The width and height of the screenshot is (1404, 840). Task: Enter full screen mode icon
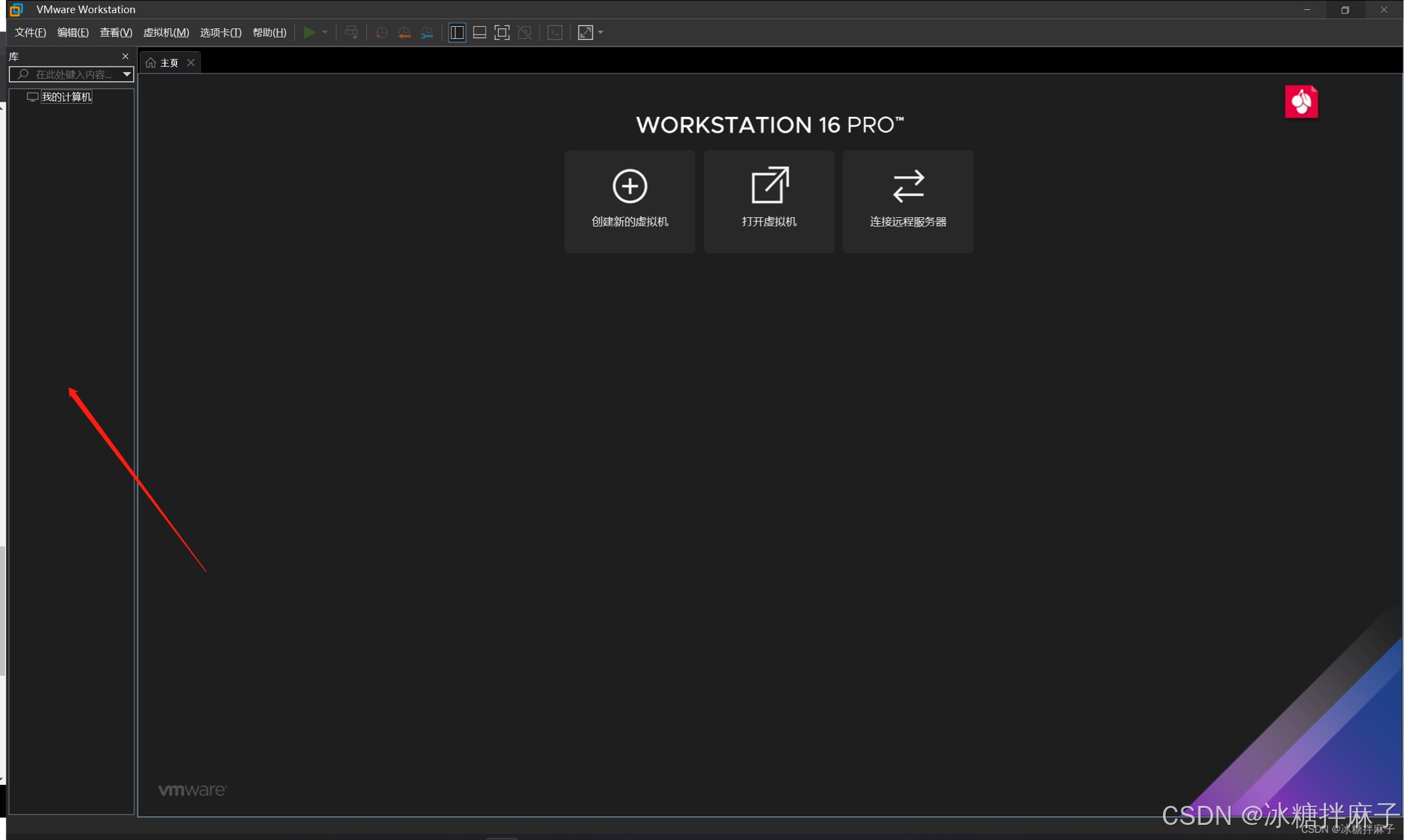pyautogui.click(x=501, y=33)
